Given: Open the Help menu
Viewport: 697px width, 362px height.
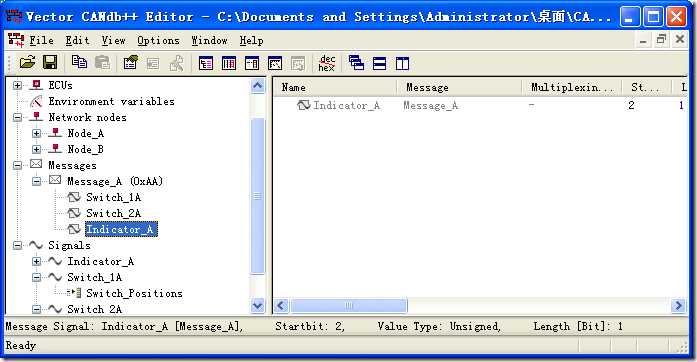Looking at the screenshot, I should tap(251, 40).
